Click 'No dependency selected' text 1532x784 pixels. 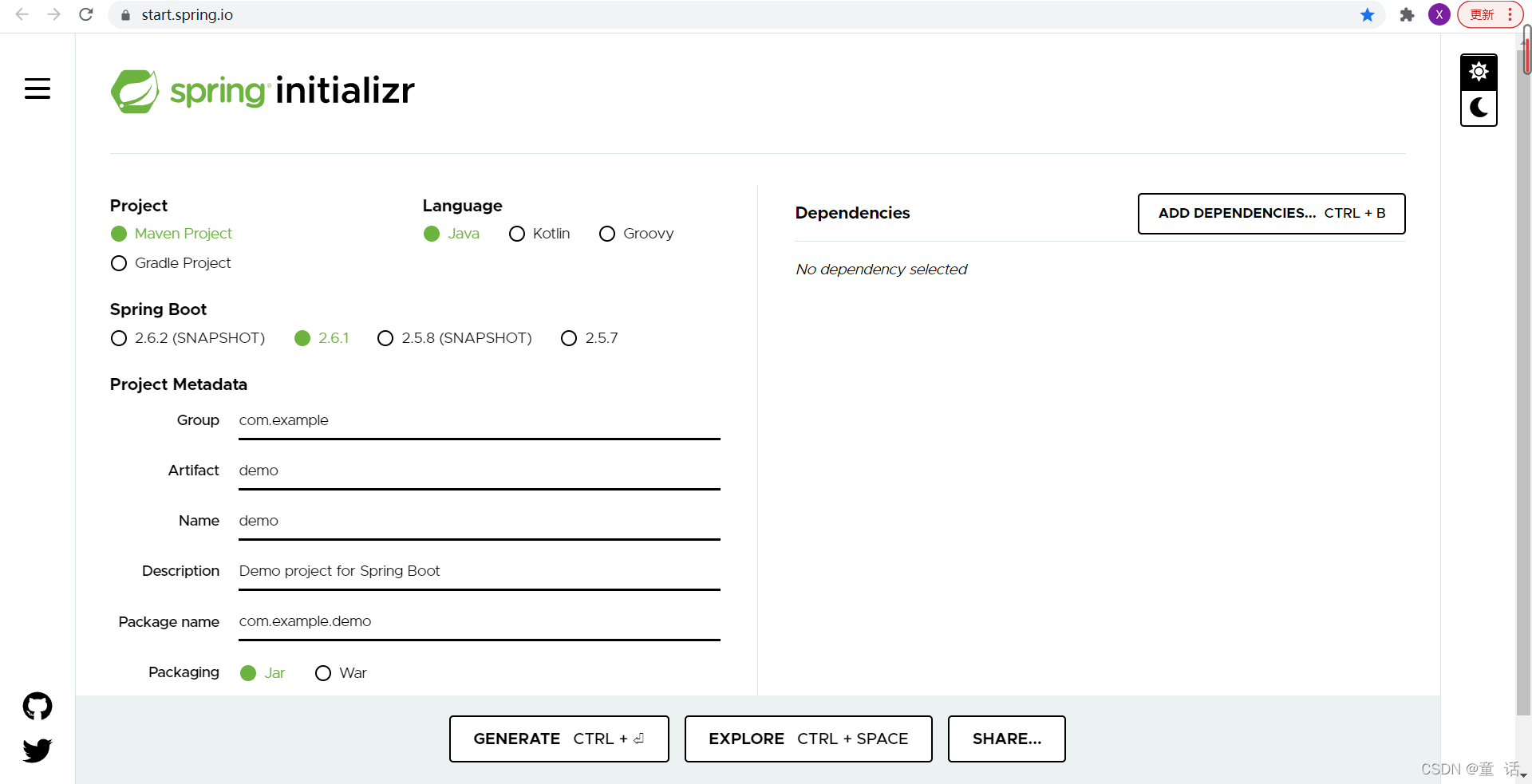[x=882, y=270]
